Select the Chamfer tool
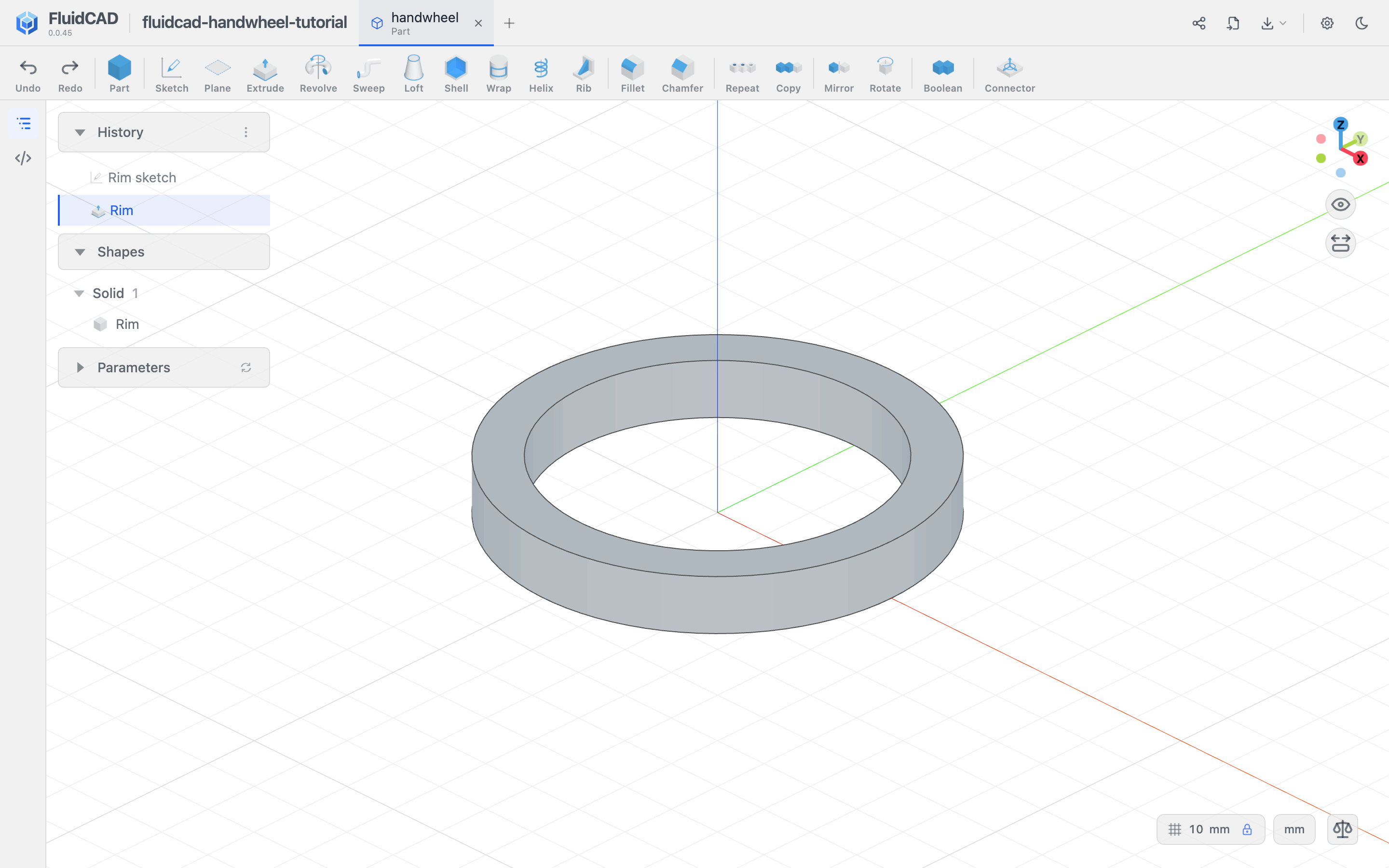 pos(682,74)
